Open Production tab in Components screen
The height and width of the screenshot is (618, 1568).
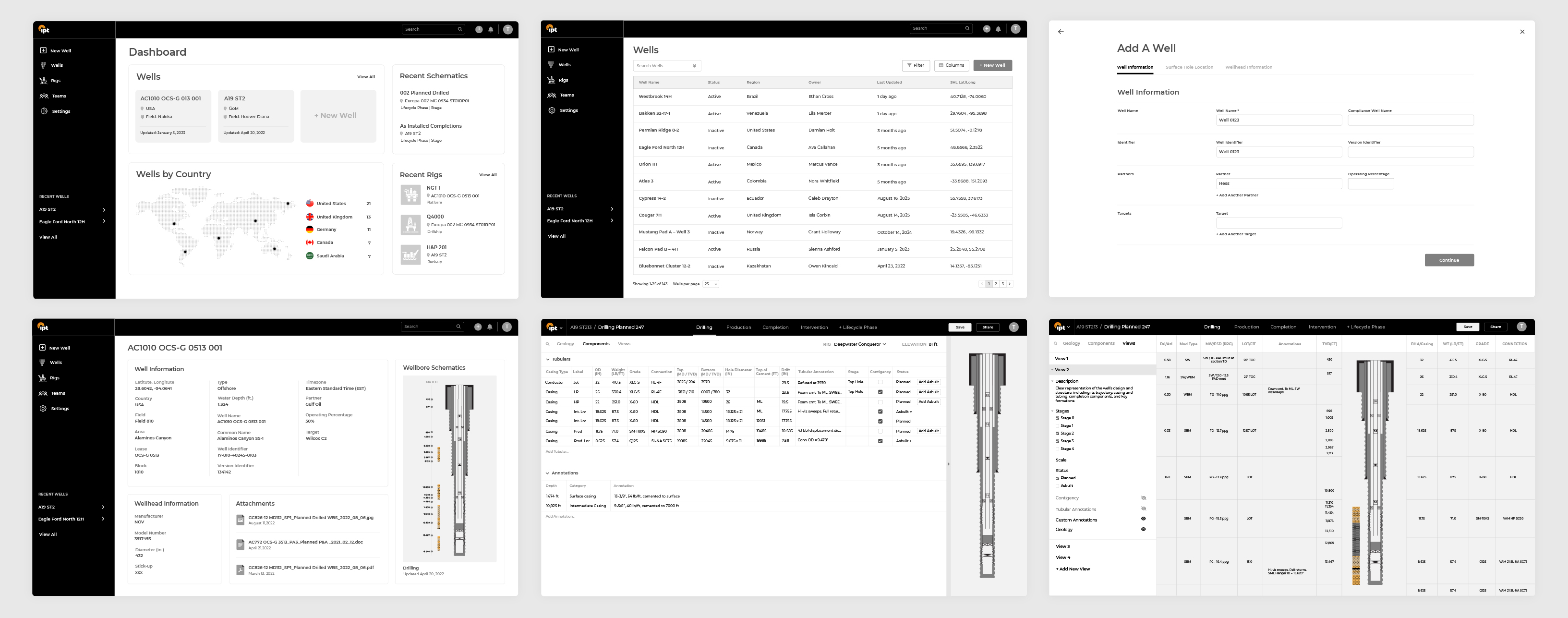tap(738, 327)
